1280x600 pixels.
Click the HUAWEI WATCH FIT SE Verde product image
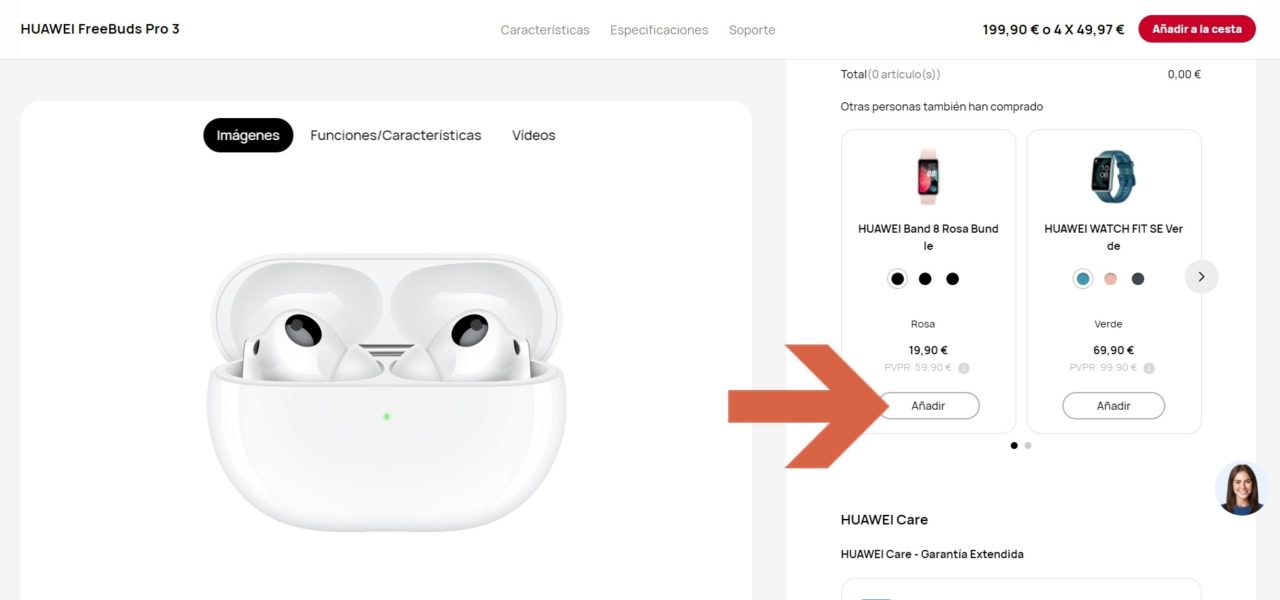click(x=1113, y=176)
